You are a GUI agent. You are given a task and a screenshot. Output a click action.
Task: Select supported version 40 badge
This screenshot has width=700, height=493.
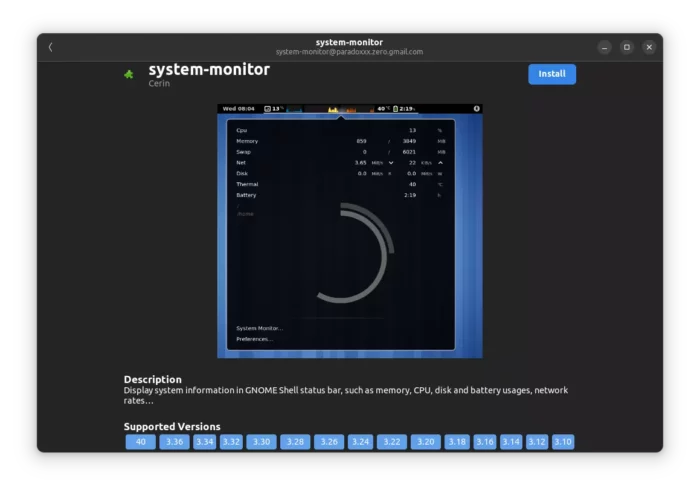tap(141, 442)
